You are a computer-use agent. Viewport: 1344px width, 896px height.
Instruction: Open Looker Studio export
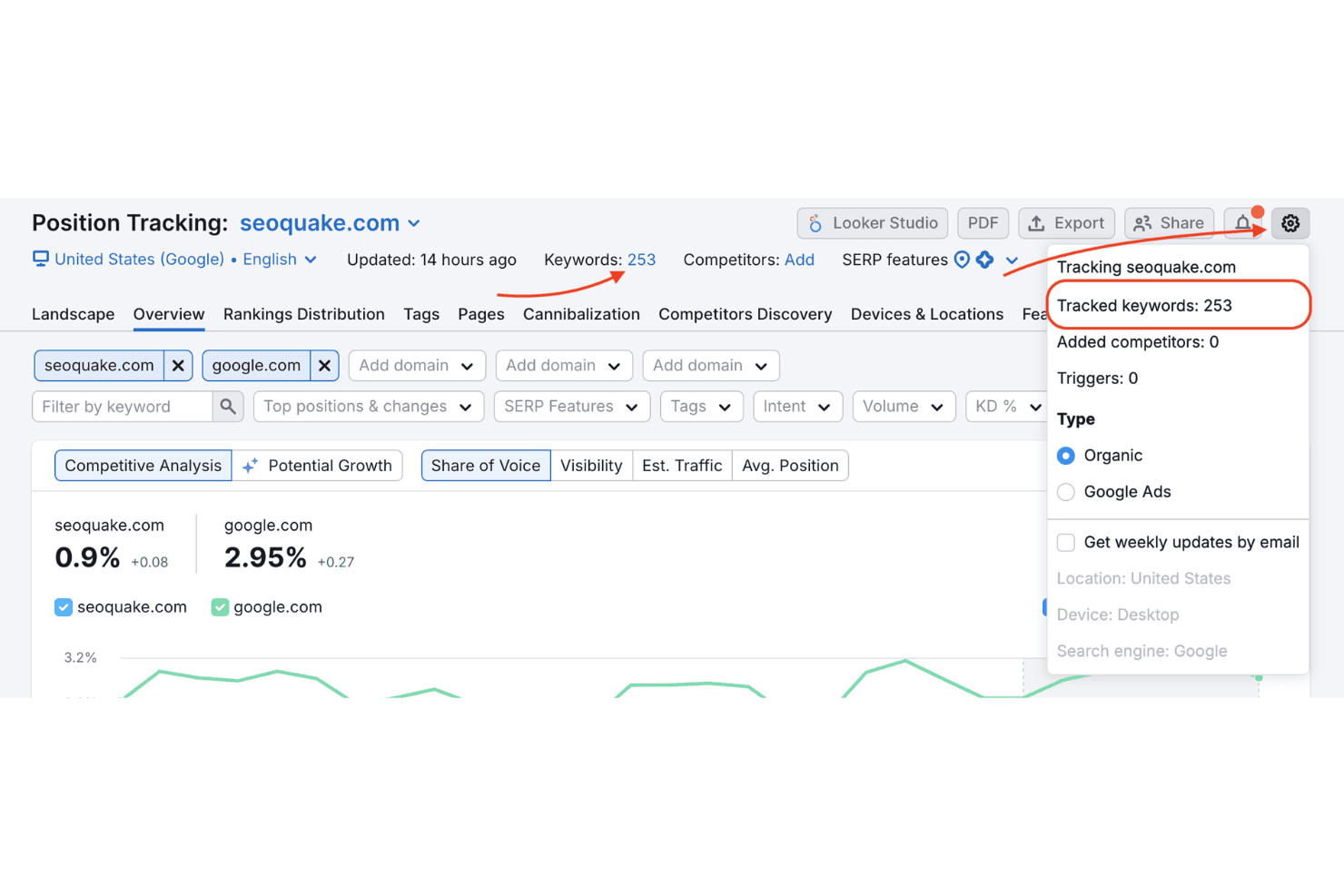[873, 223]
